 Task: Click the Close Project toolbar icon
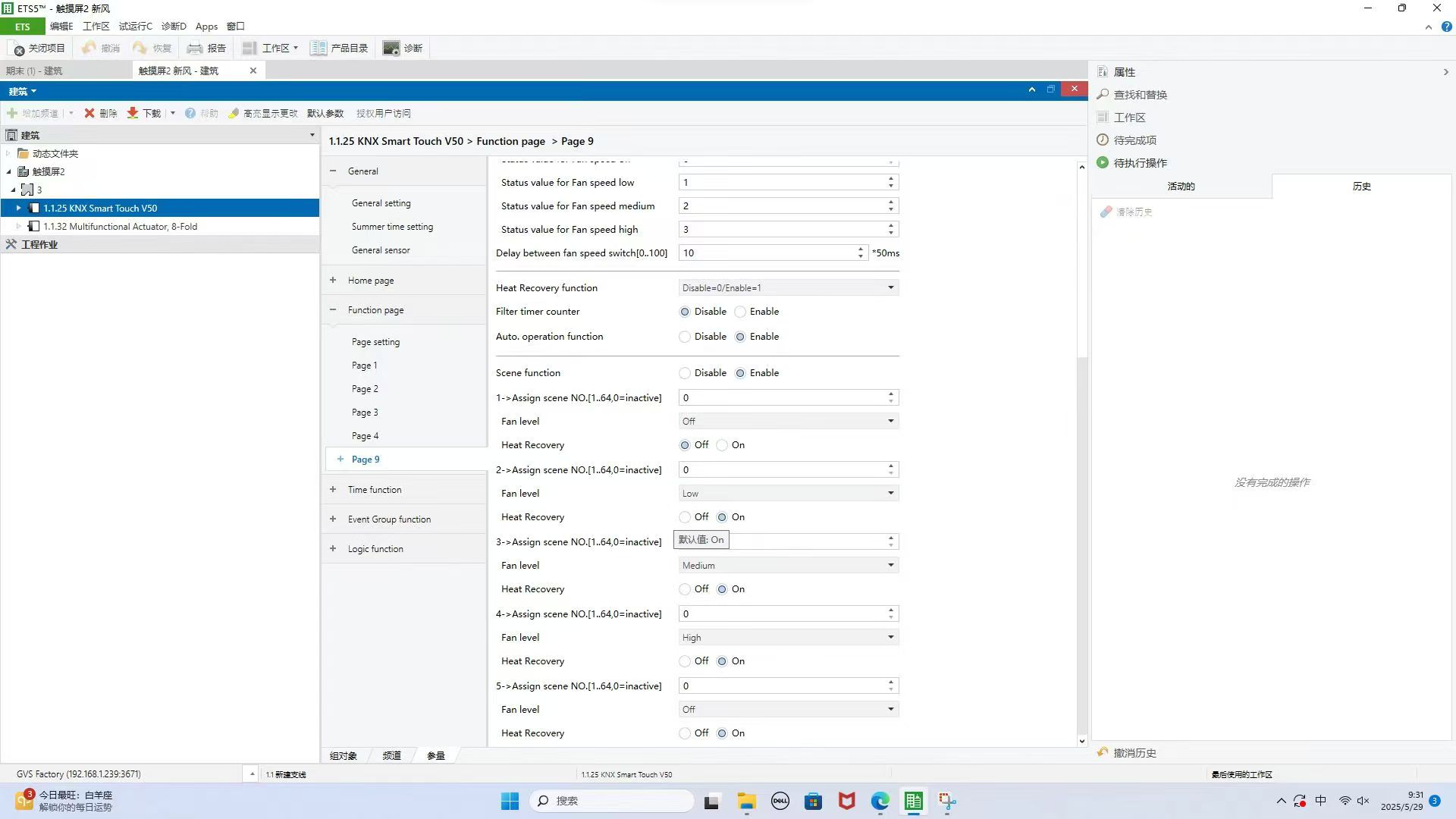[x=20, y=49]
